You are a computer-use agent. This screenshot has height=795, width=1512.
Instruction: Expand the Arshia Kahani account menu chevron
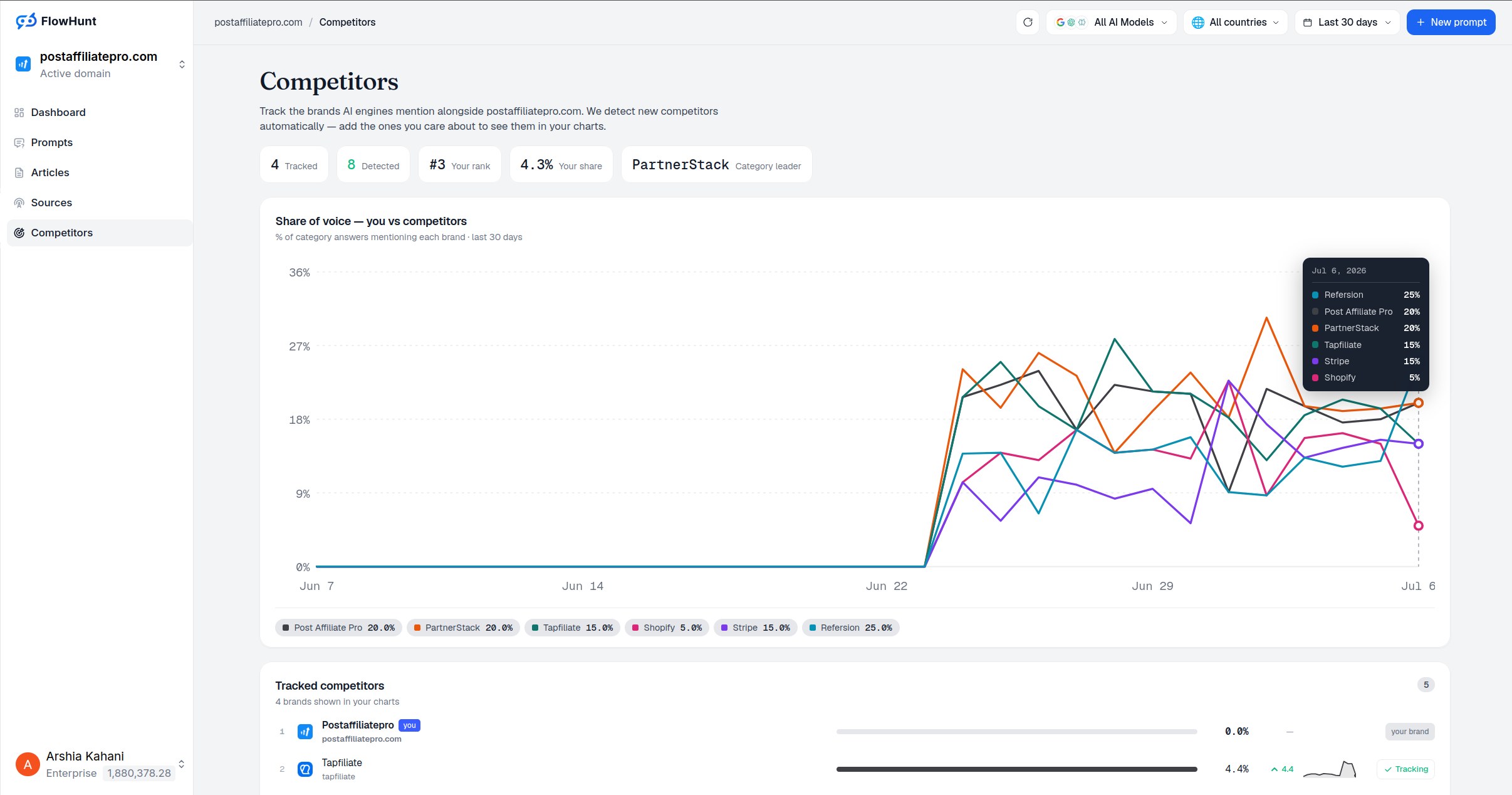[182, 764]
